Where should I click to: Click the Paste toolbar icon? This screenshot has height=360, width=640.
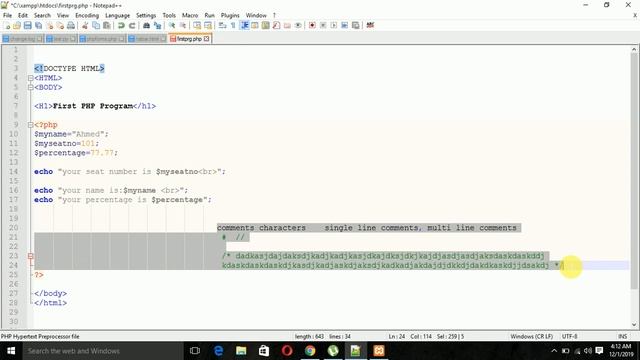107,26
